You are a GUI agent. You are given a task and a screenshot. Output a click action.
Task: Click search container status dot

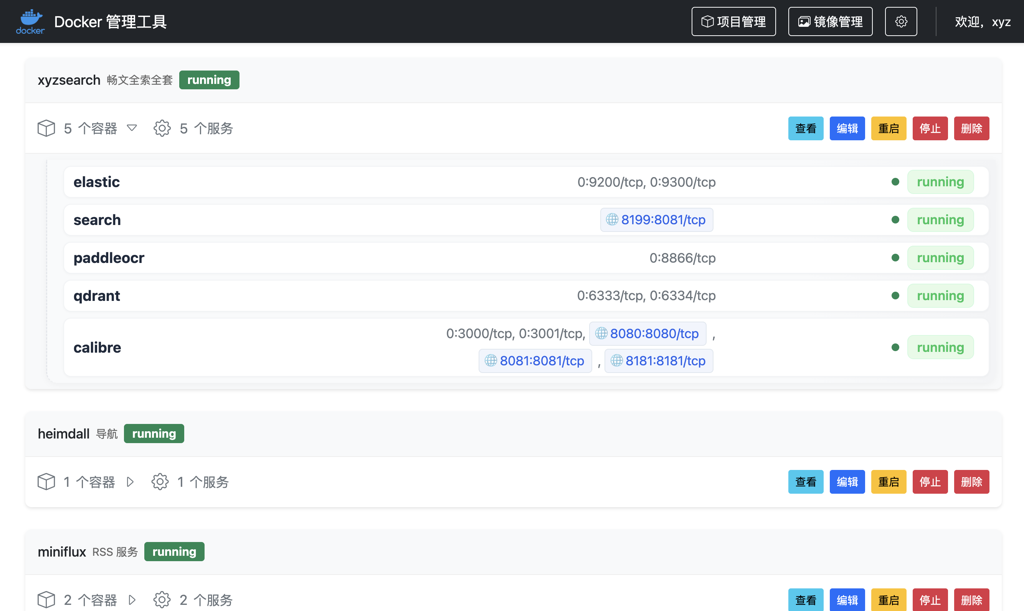click(x=895, y=220)
